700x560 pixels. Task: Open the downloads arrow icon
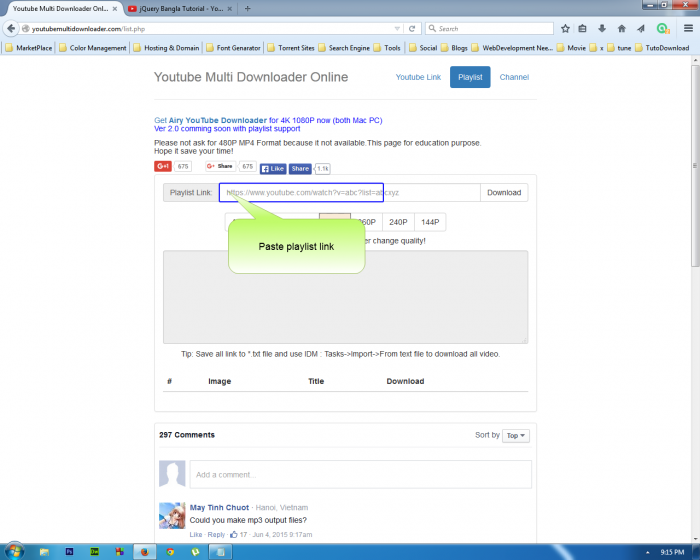click(602, 29)
